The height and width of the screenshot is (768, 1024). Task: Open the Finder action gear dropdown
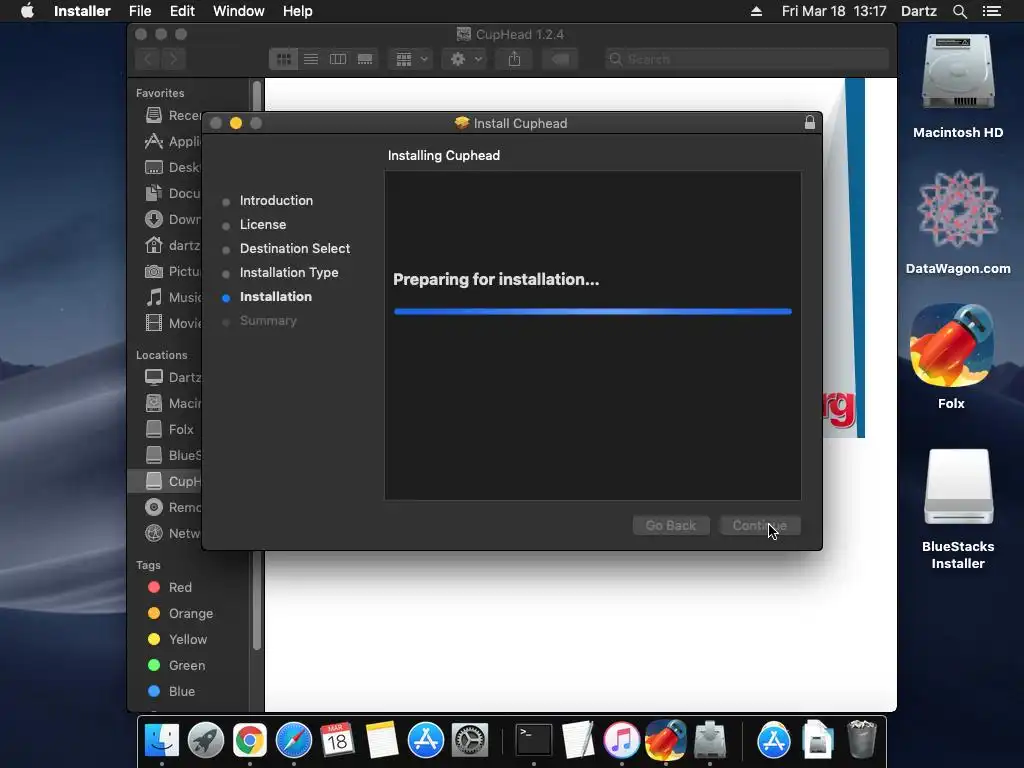coord(465,59)
